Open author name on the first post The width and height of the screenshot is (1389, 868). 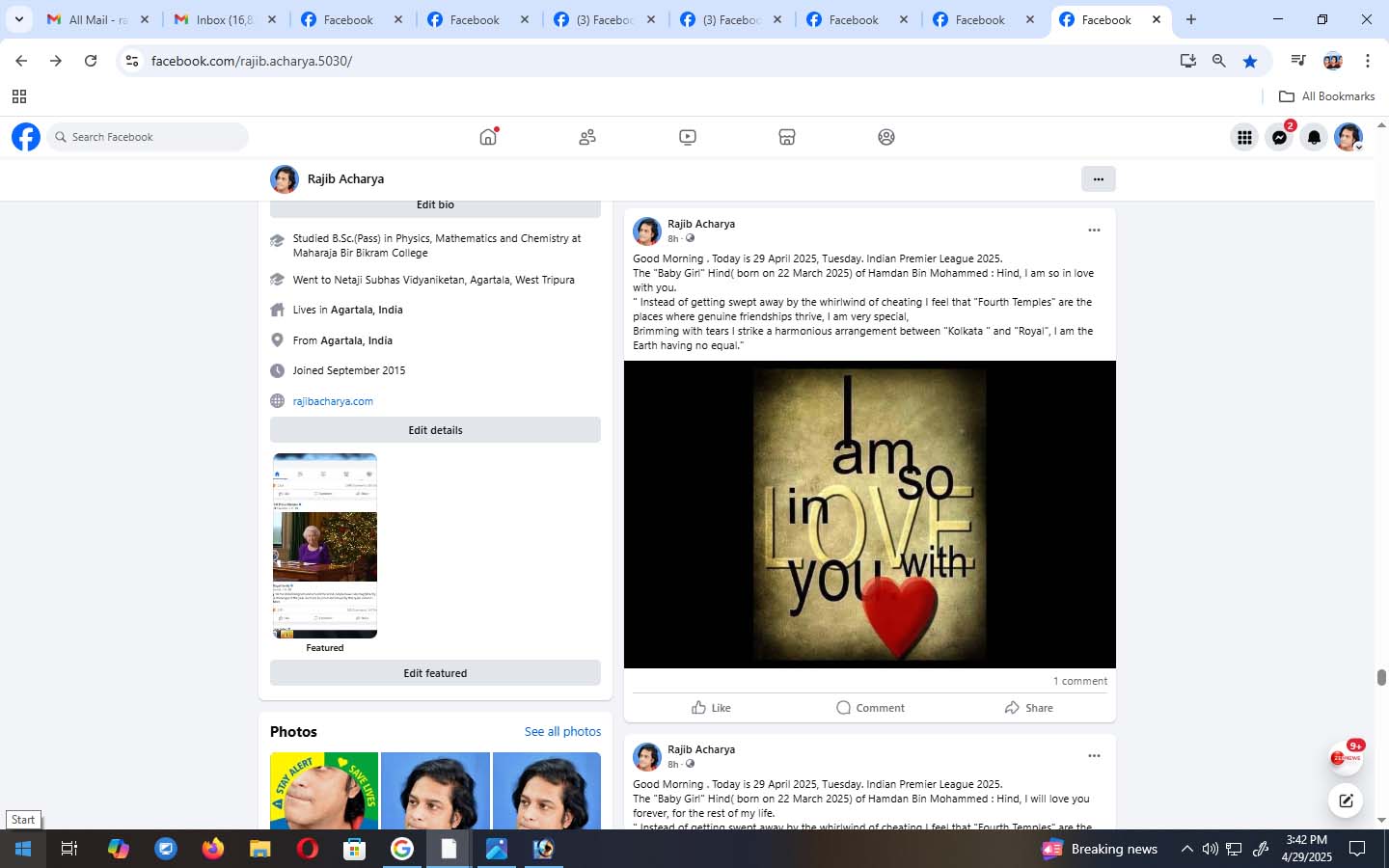pos(701,224)
